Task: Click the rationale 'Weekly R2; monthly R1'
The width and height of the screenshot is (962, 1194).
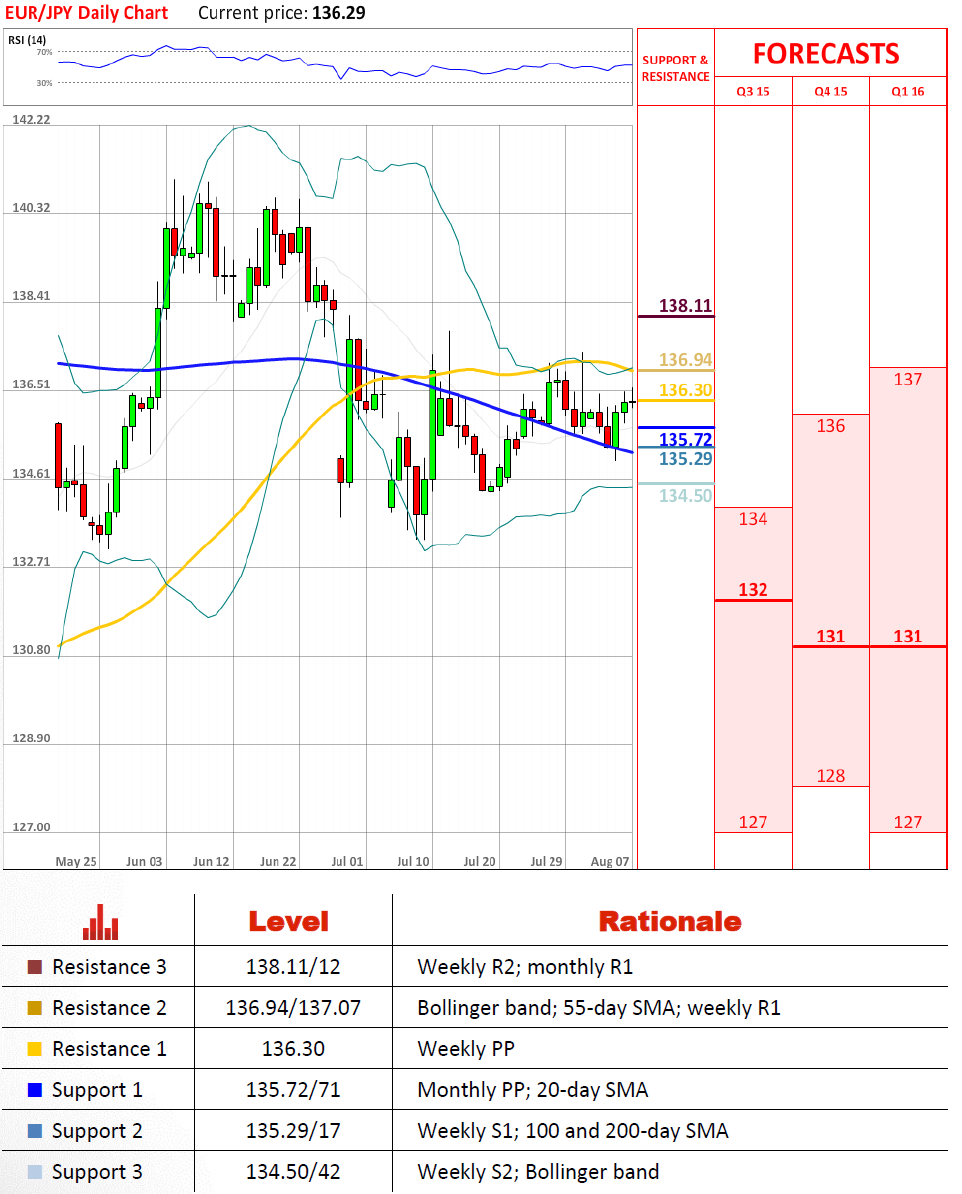Action: tap(525, 967)
